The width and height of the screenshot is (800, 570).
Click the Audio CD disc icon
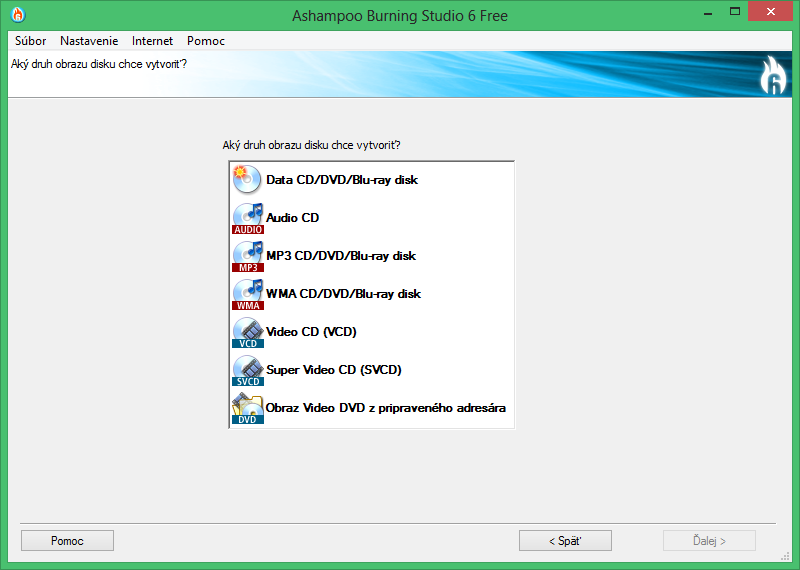(248, 218)
